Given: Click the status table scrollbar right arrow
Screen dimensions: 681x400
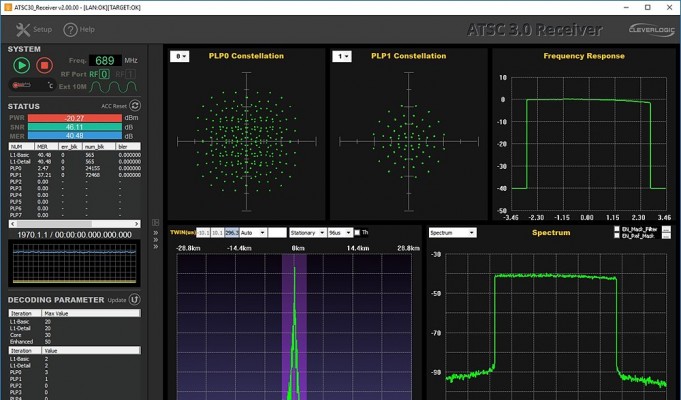Looking at the screenshot, I should 137,224.
